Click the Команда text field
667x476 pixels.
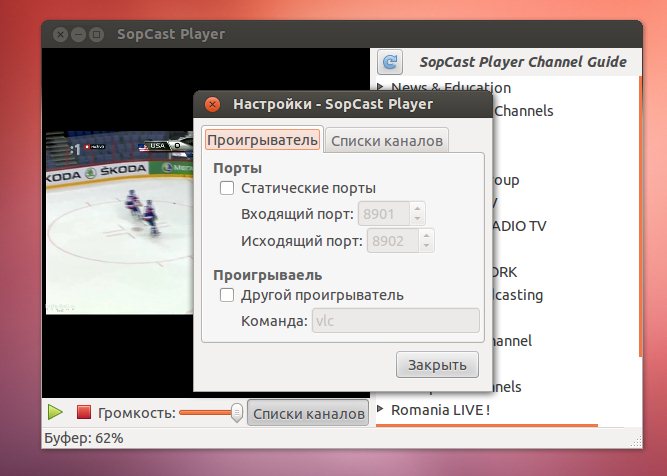(x=396, y=321)
